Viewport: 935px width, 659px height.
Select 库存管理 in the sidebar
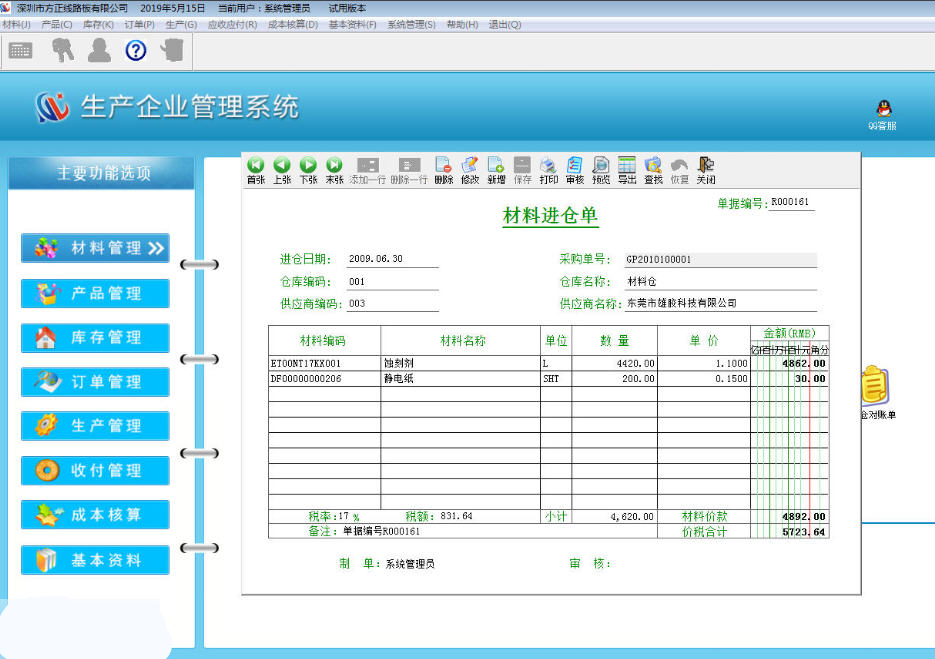click(x=95, y=338)
